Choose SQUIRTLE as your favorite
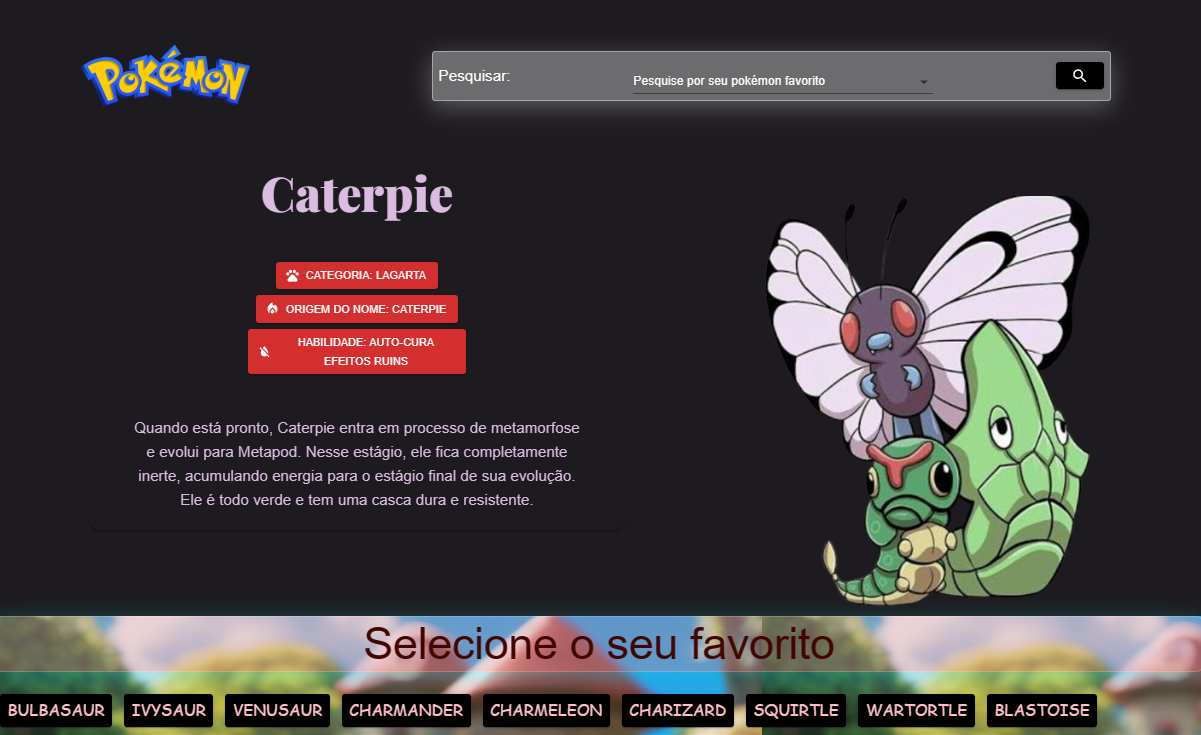This screenshot has height=735, width=1201. (x=795, y=710)
